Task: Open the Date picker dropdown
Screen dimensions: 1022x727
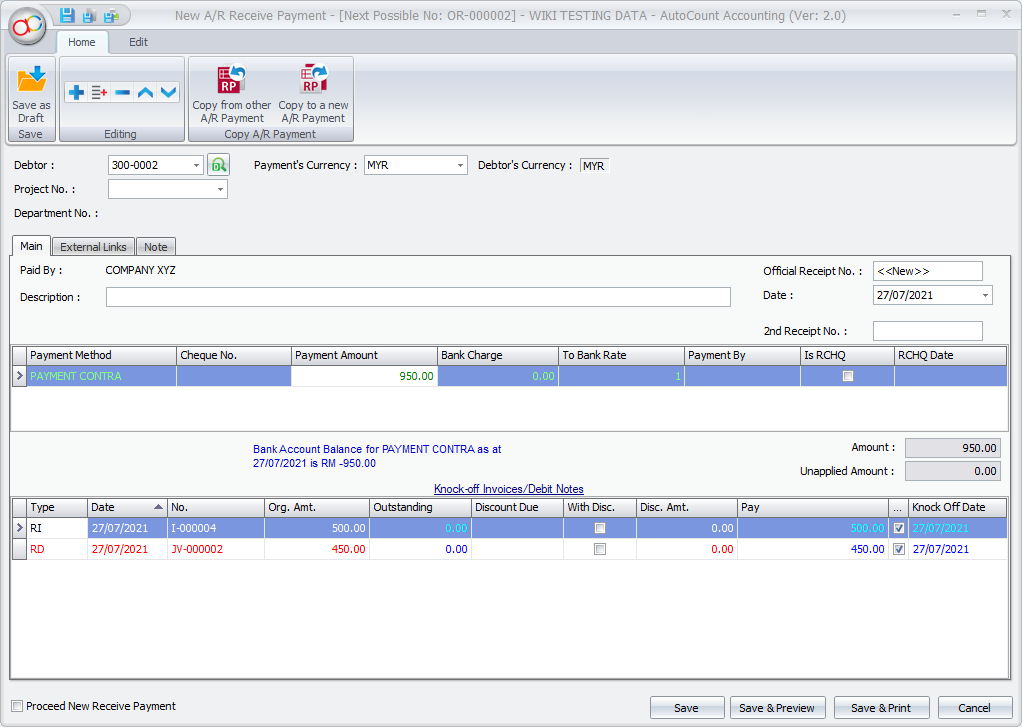Action: (985, 296)
